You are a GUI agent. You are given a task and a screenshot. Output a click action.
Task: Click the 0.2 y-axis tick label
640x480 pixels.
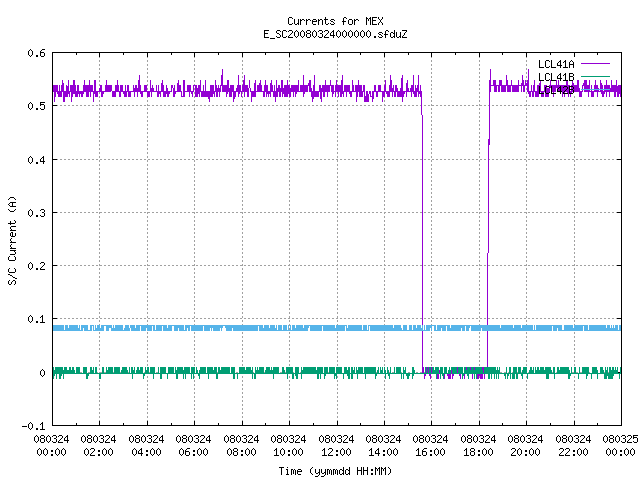click(36, 266)
